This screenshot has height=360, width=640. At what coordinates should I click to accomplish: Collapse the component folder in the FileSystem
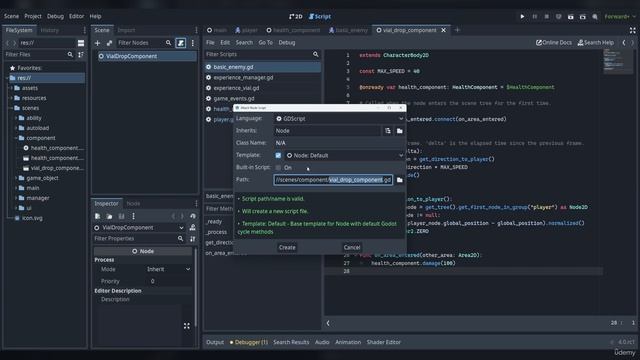click(16, 138)
